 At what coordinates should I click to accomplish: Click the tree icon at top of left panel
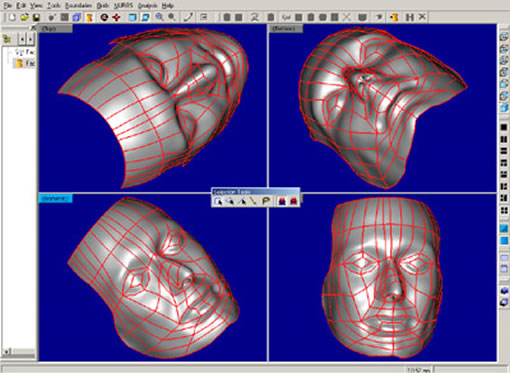click(7, 40)
